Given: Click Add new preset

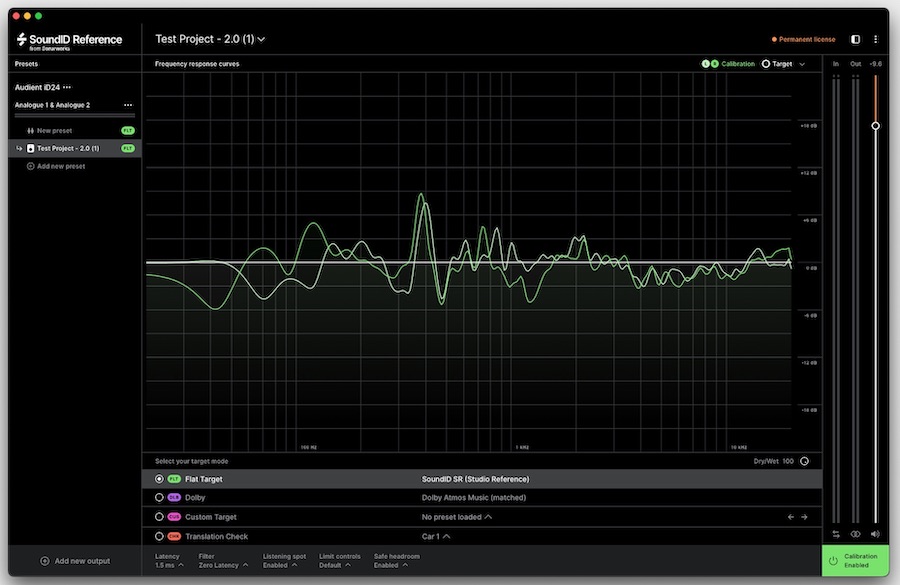Looking at the screenshot, I should click(60, 166).
